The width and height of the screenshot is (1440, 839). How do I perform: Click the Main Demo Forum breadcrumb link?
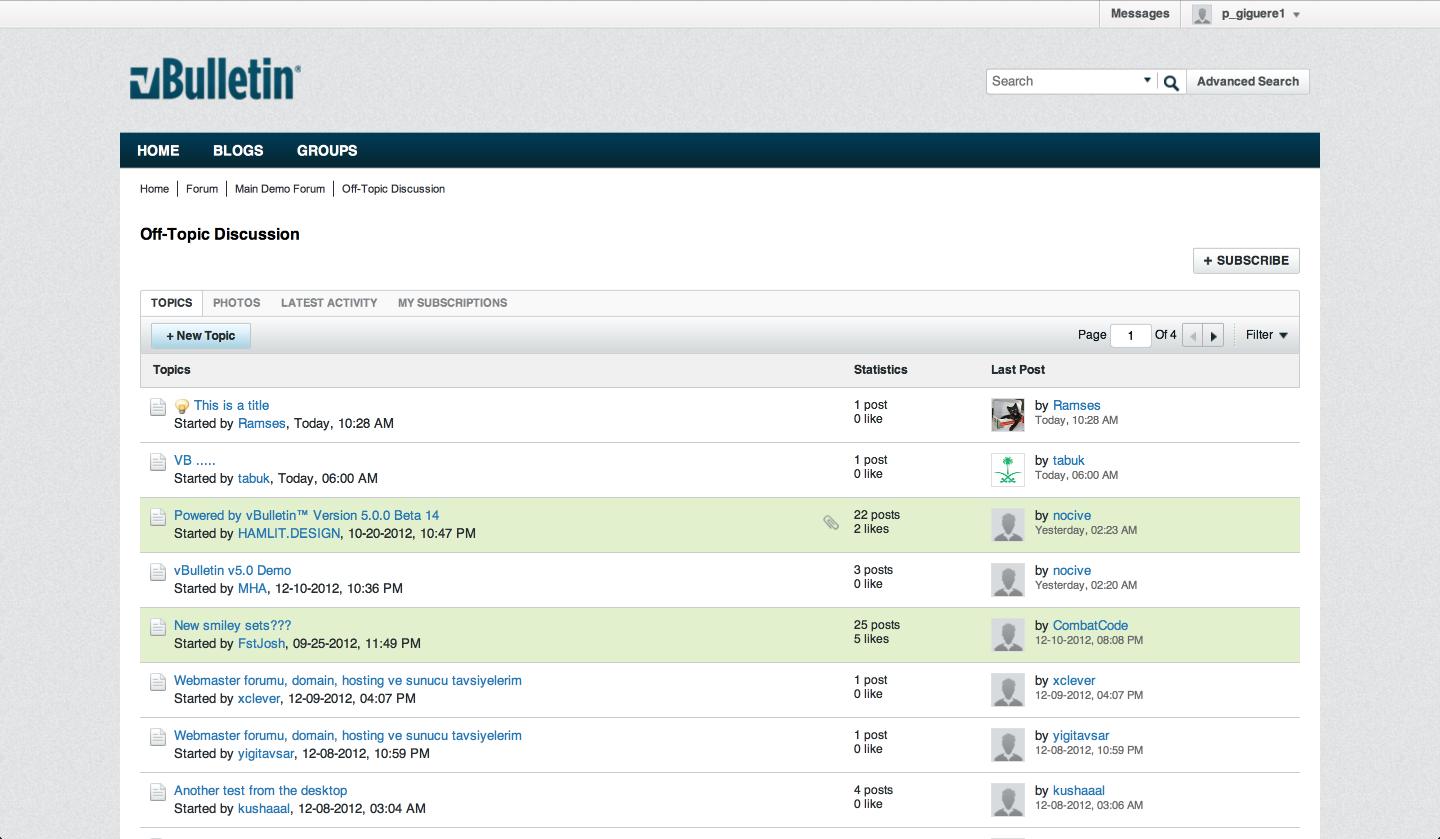pyautogui.click(x=280, y=189)
